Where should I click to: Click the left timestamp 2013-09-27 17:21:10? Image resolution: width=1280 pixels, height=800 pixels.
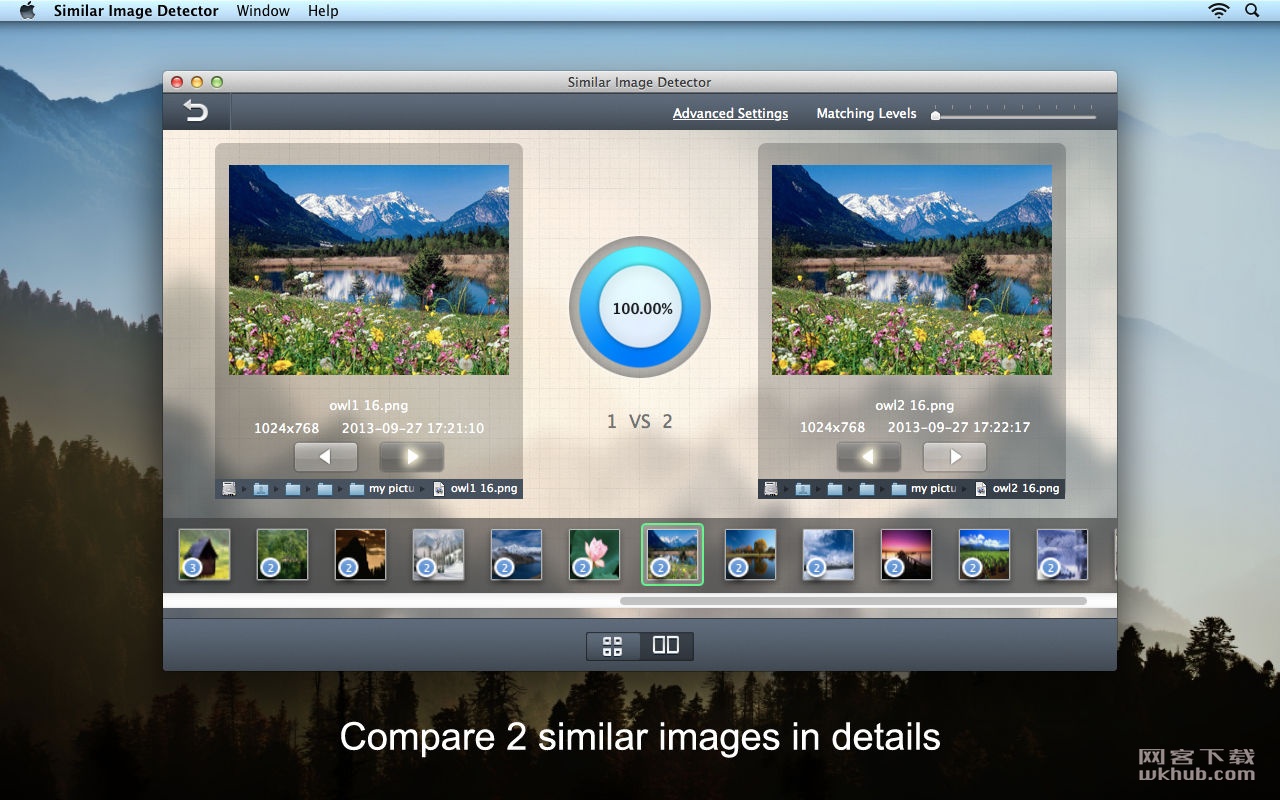[413, 428]
